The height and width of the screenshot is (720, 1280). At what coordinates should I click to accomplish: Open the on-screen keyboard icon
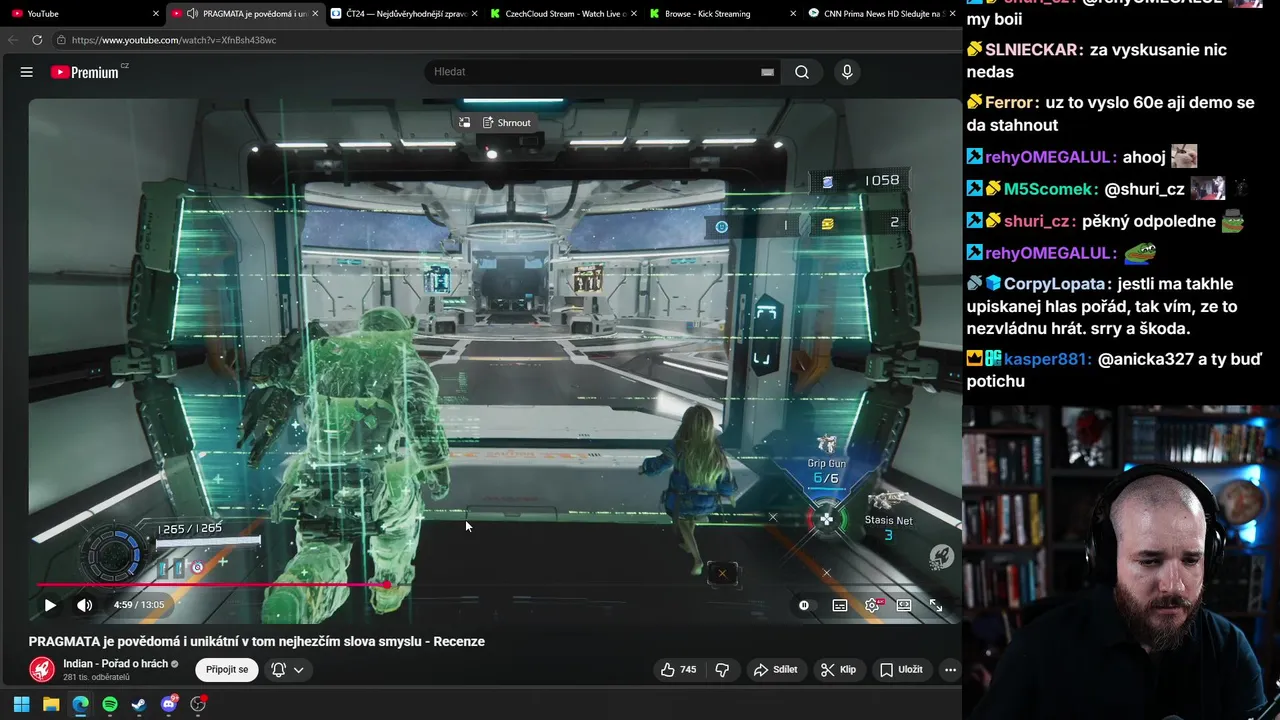tap(767, 72)
